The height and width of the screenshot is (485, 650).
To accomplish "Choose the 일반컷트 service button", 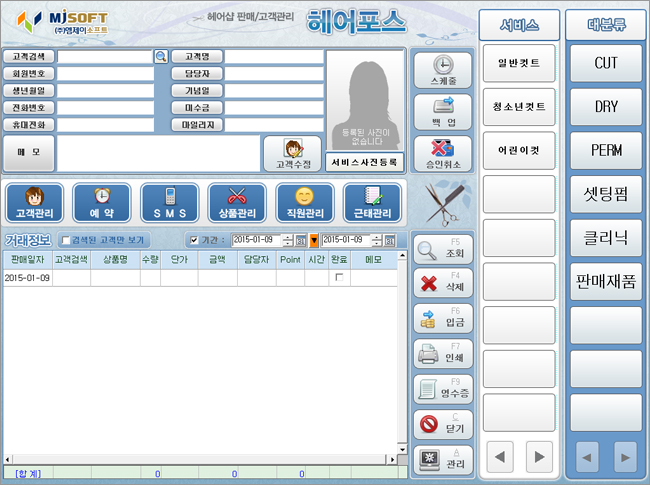I will (519, 63).
